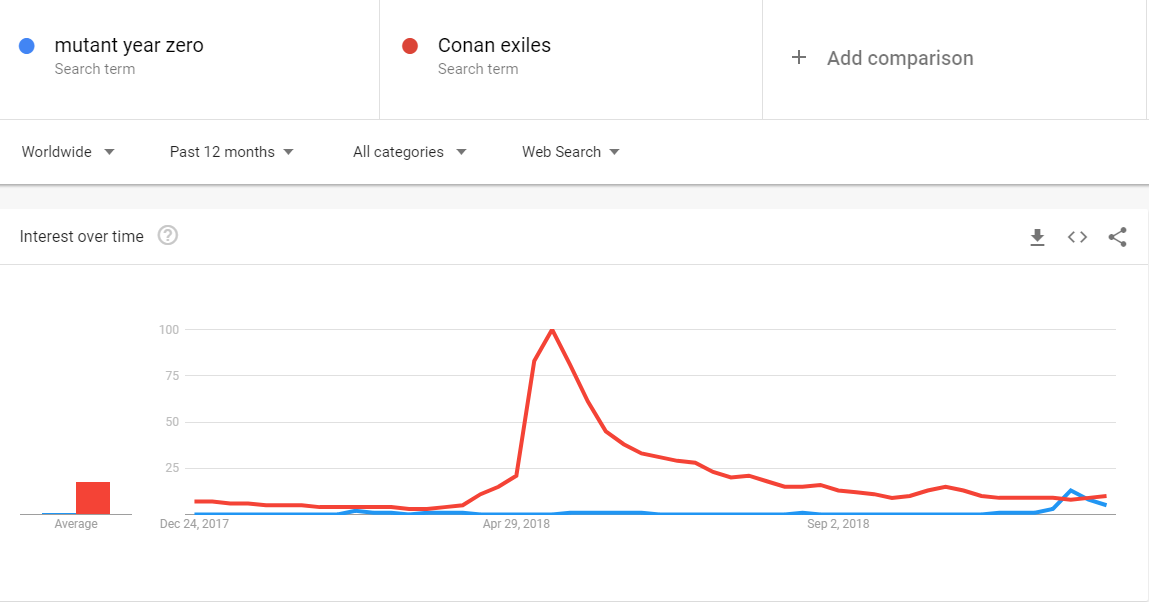Click the Add comparison text
Image resolution: width=1149 pixels, height=602 pixels.
click(x=900, y=58)
